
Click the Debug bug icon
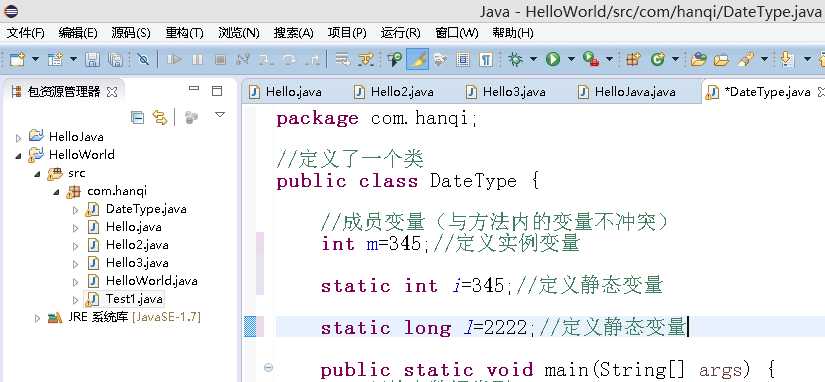[x=516, y=59]
